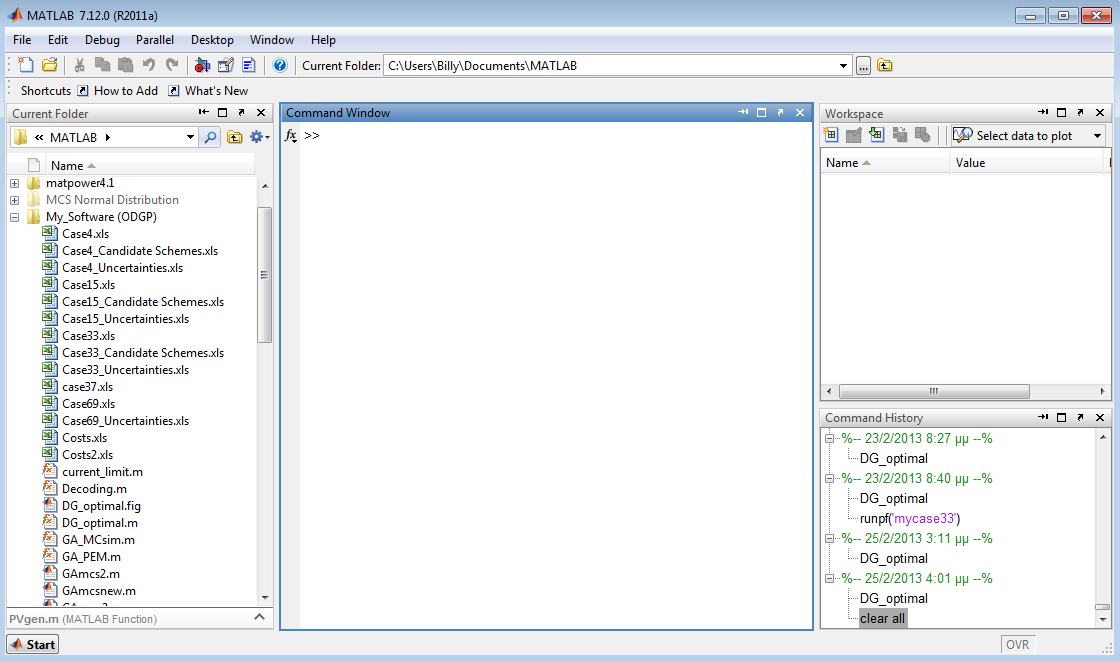Click the Paste toolbar icon
The height and width of the screenshot is (661, 1120).
pyautogui.click(x=125, y=66)
